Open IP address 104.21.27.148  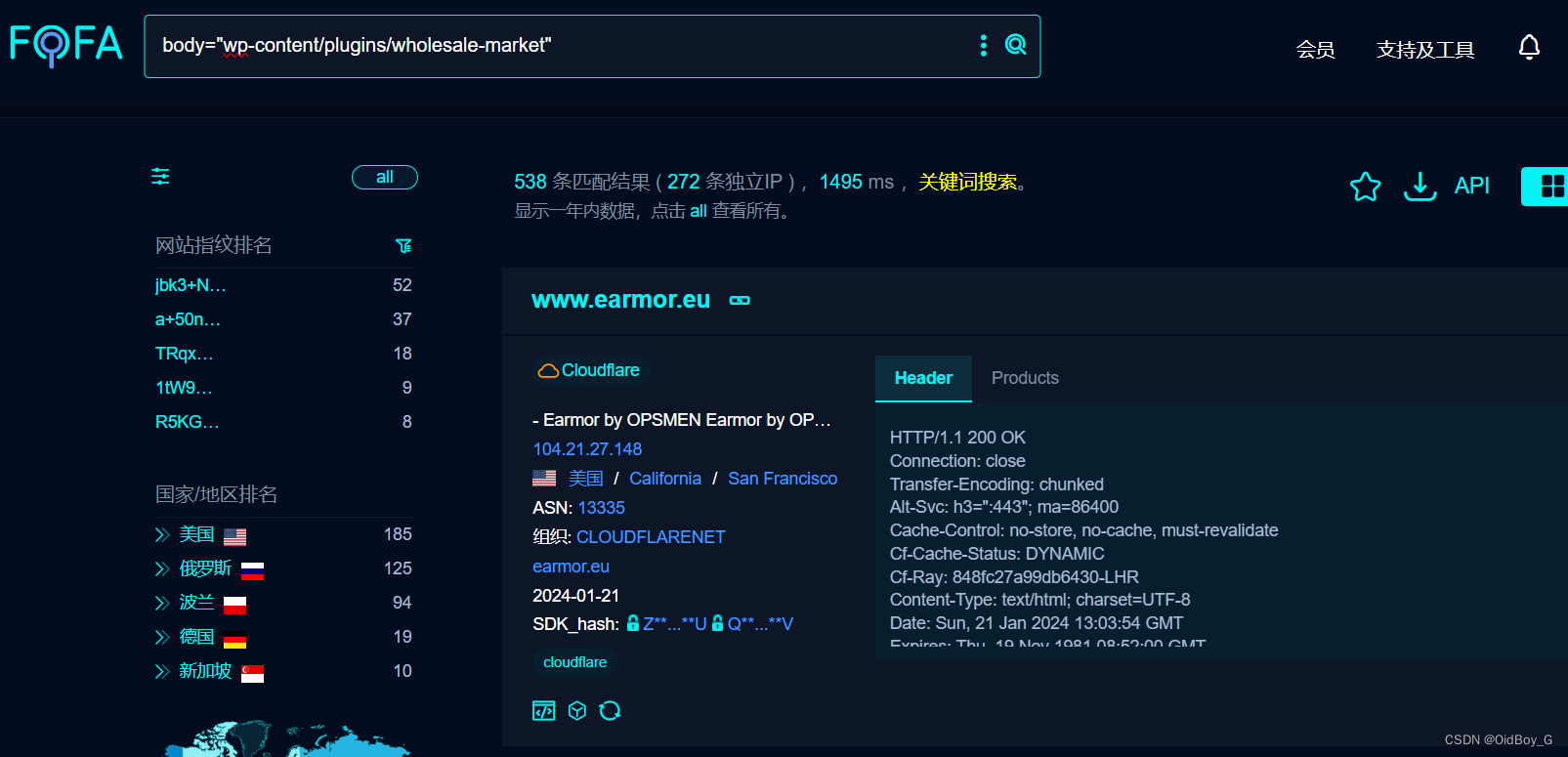(587, 449)
